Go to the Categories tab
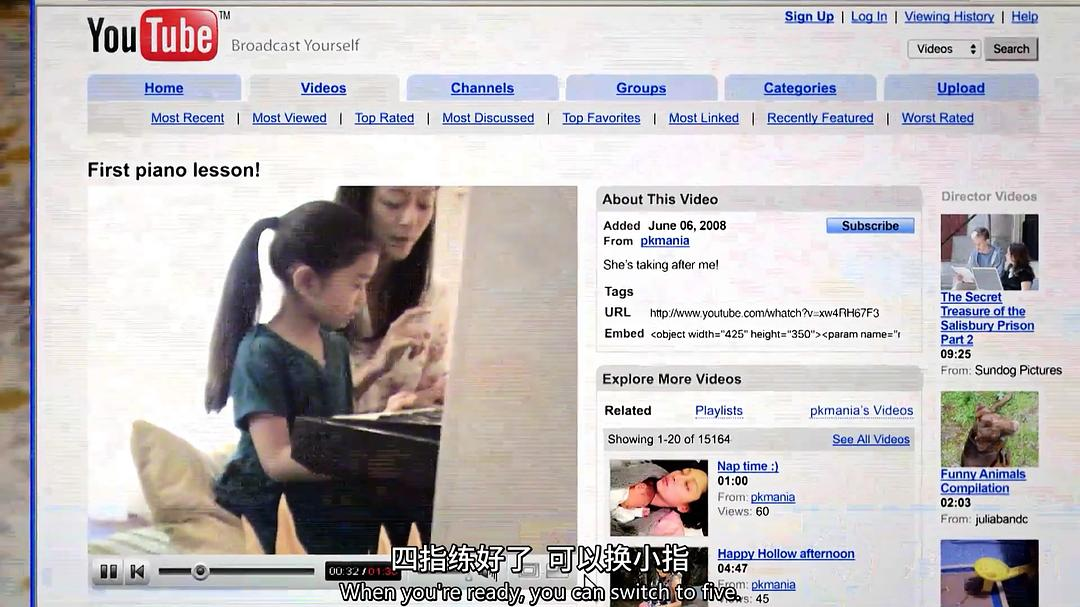Screen dimensions: 1080x607 point(799,88)
